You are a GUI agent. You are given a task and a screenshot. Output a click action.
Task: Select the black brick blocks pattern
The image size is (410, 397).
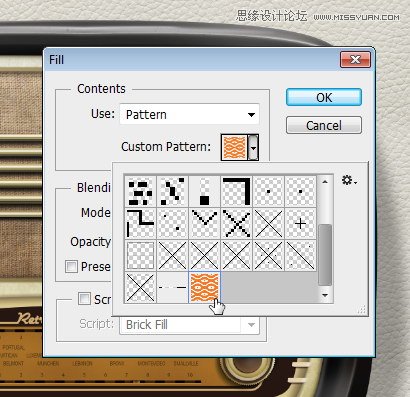[x=140, y=191]
